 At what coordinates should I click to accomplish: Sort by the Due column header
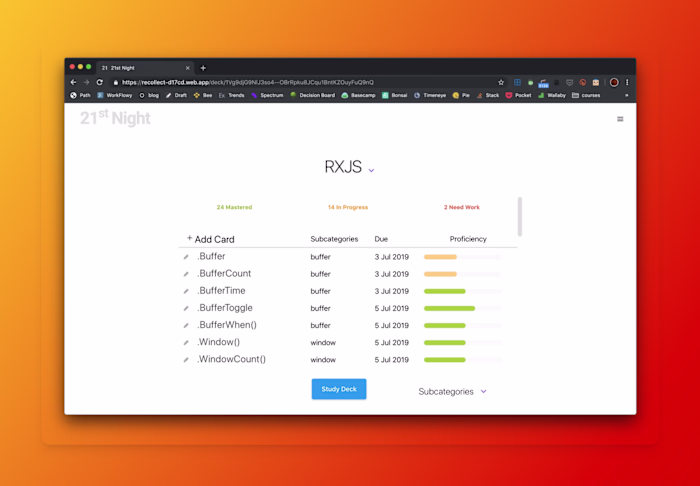pos(381,239)
